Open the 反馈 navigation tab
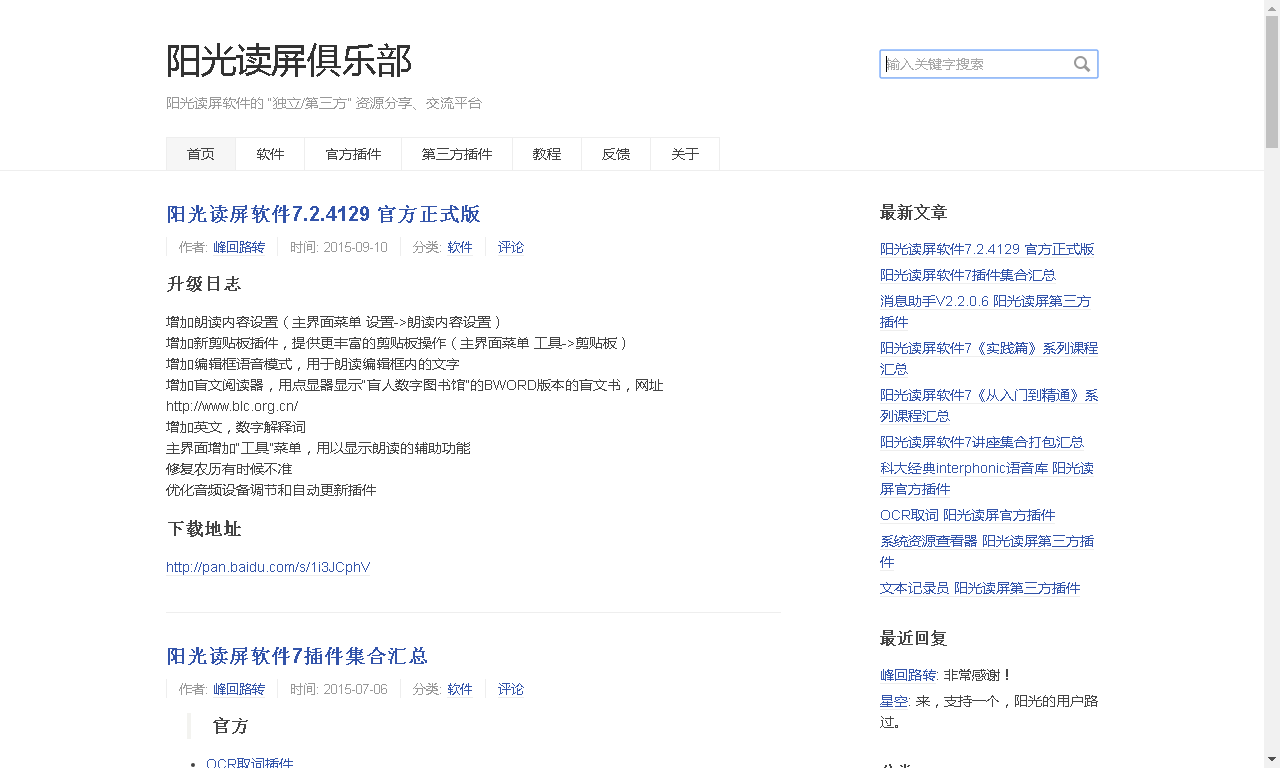Screen dimensions: 1280x768 (x=616, y=154)
